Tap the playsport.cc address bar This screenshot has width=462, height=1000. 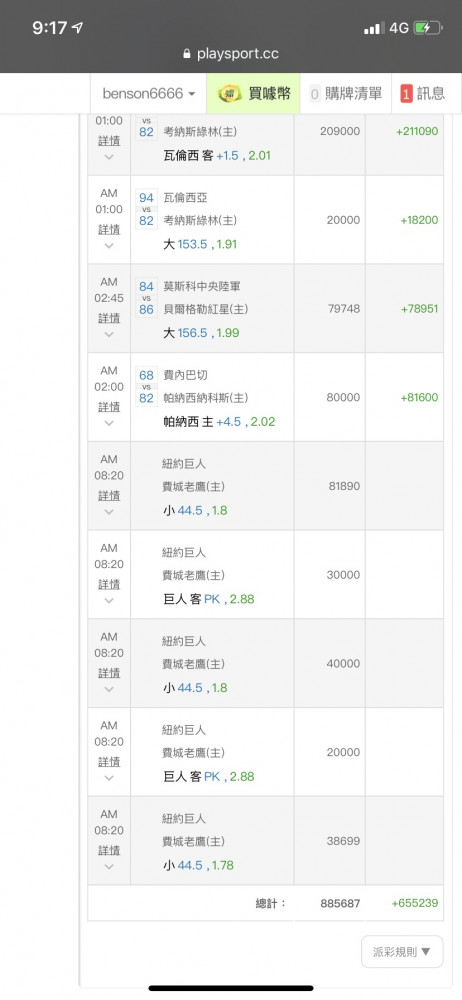[231, 54]
